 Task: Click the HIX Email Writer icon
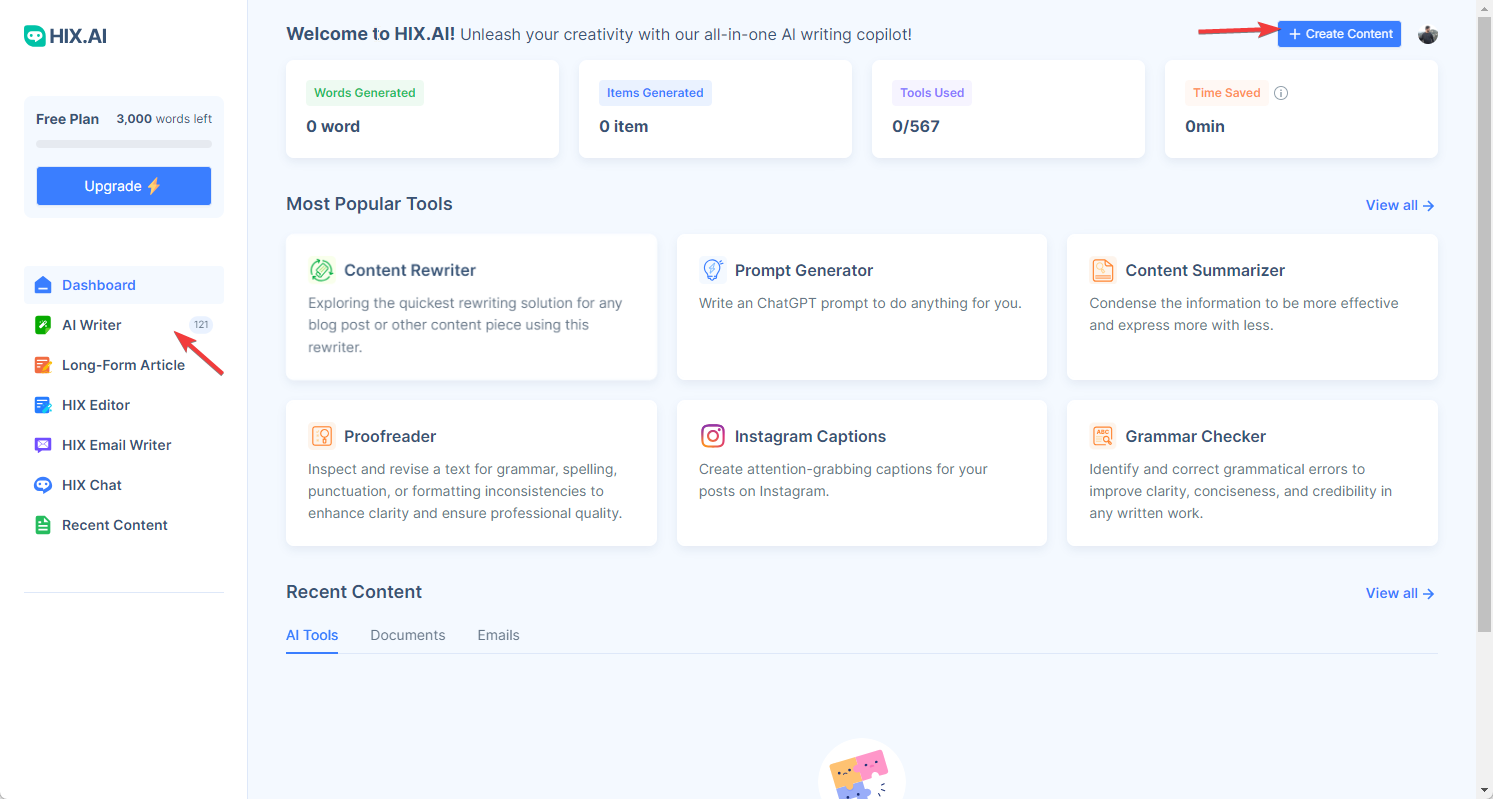pos(43,445)
